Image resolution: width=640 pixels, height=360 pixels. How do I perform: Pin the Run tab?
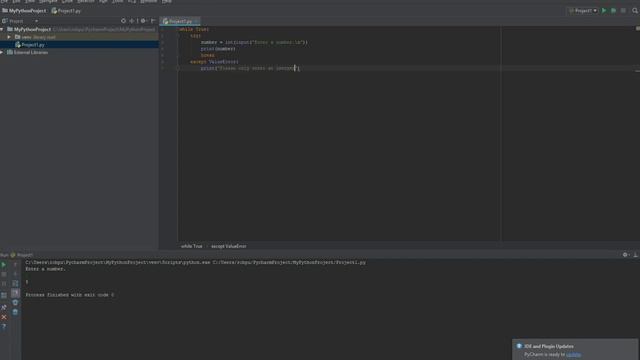pyautogui.click(x=4, y=307)
